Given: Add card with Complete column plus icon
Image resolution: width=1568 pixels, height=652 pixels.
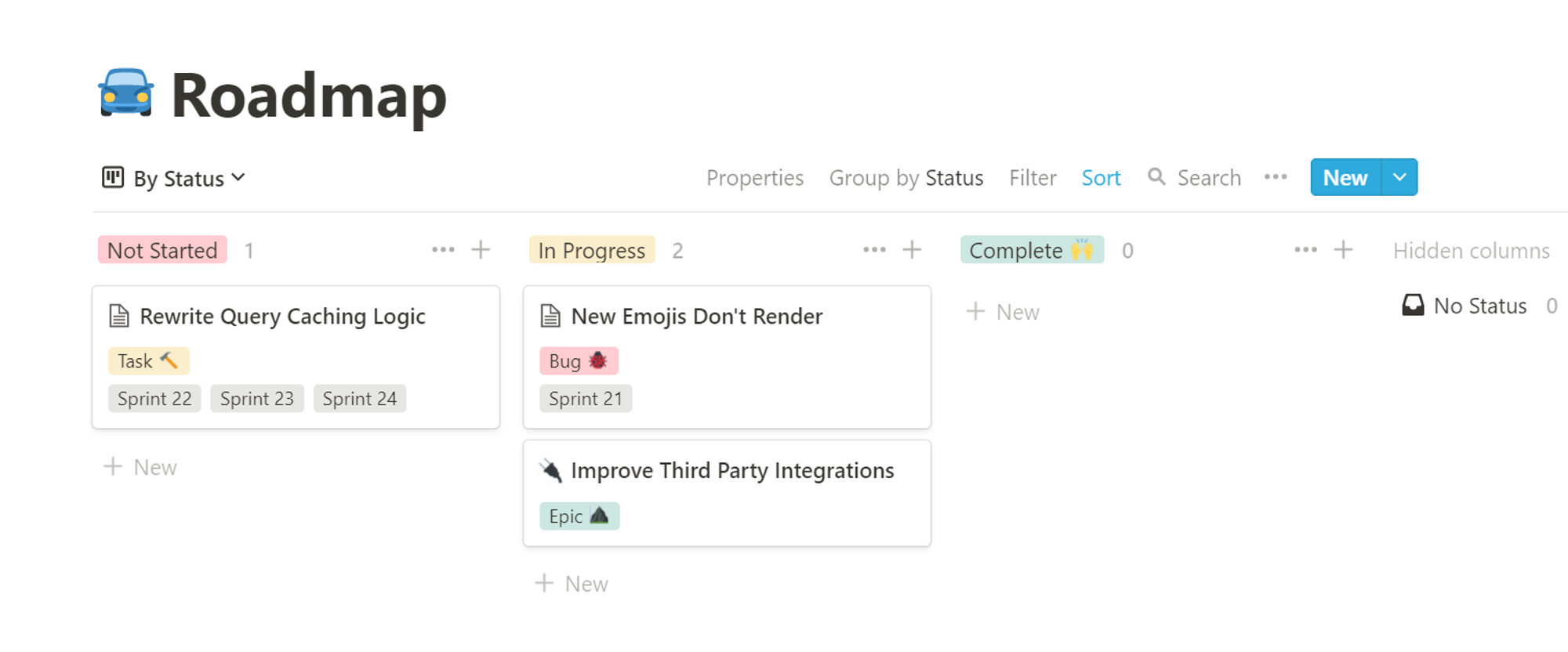Looking at the screenshot, I should (x=1343, y=250).
